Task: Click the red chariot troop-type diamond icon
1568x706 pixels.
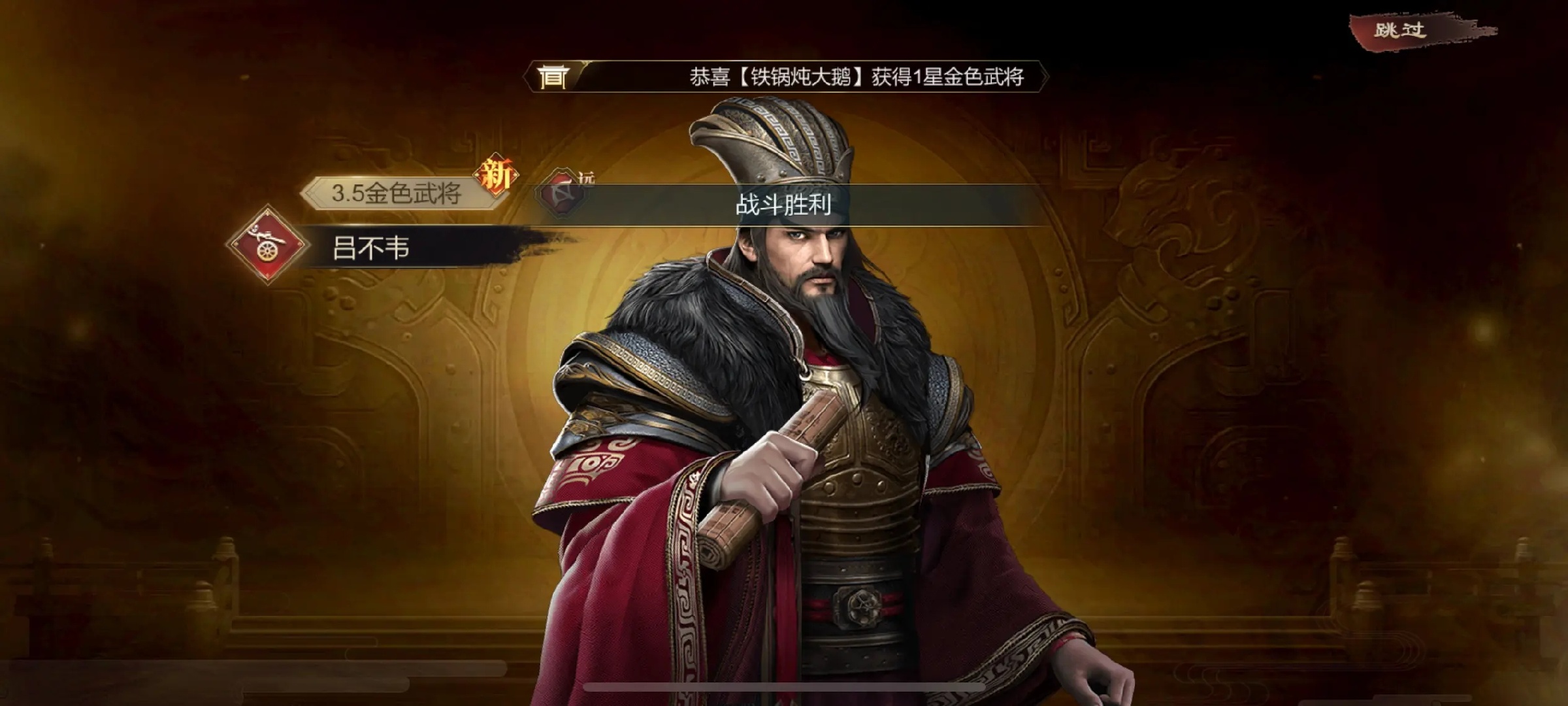Action: click(x=266, y=245)
